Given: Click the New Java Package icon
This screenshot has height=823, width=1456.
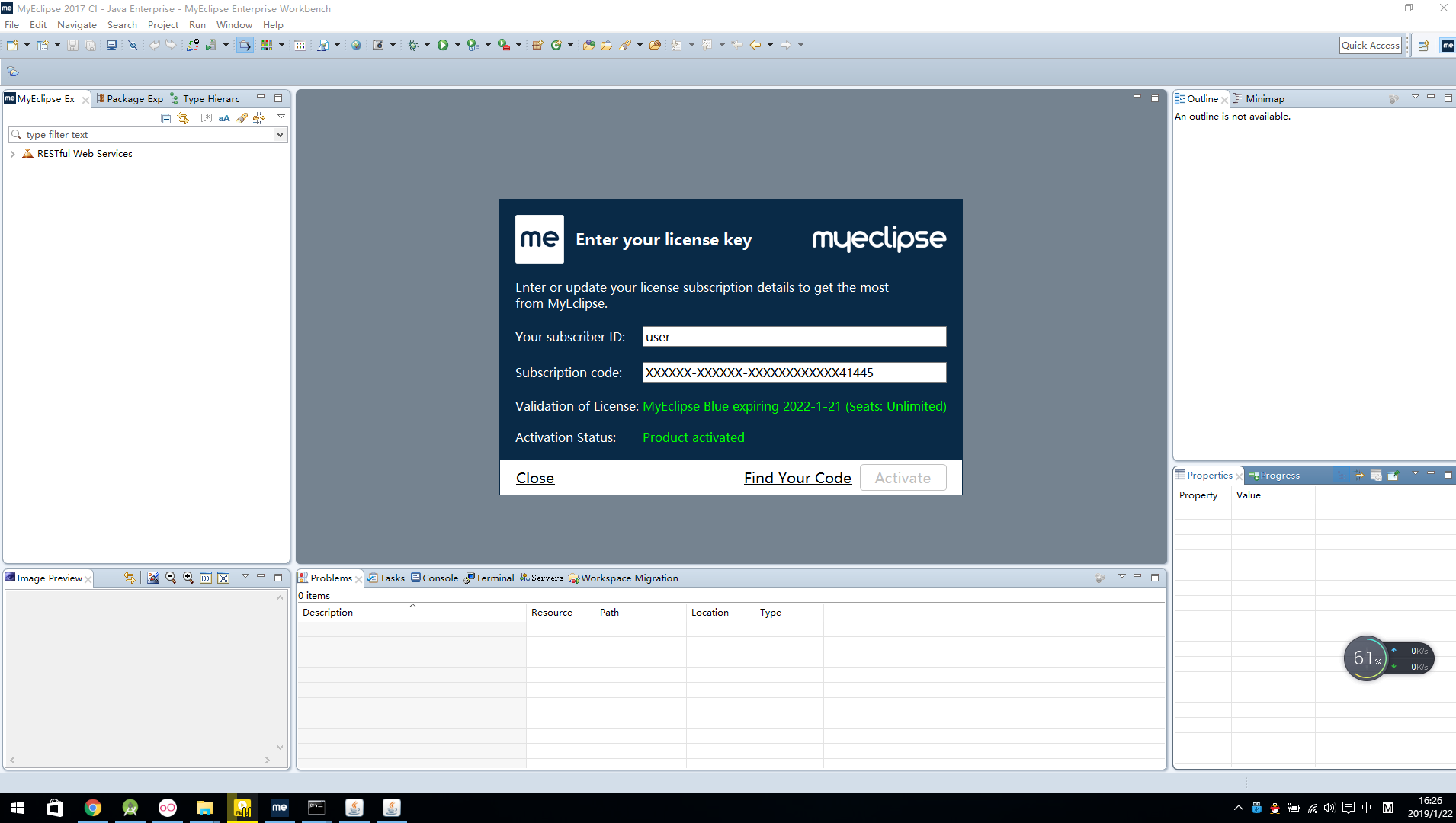Looking at the screenshot, I should (x=537, y=45).
